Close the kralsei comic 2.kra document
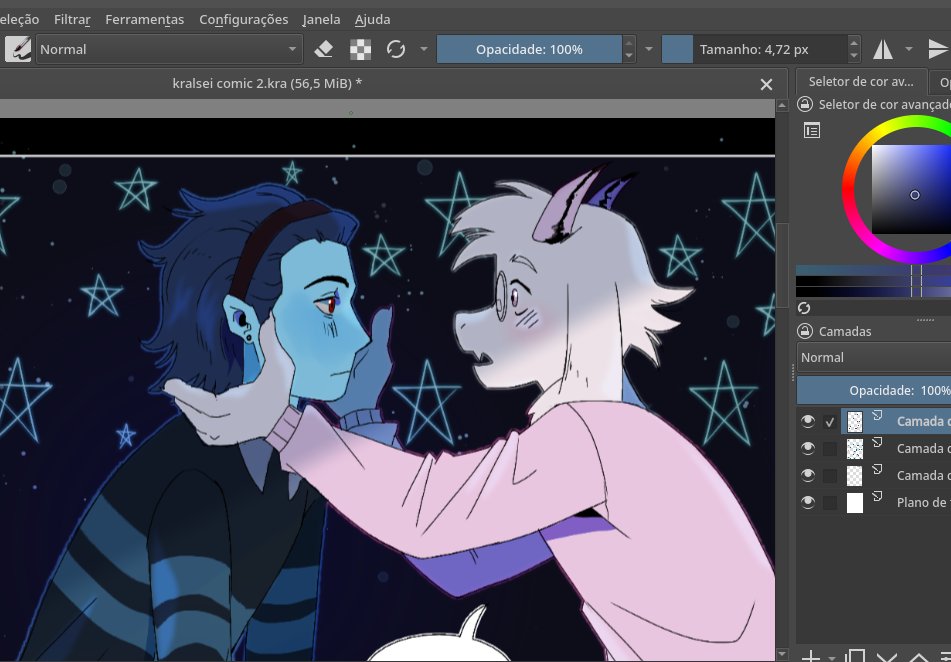951x662 pixels. (x=767, y=84)
